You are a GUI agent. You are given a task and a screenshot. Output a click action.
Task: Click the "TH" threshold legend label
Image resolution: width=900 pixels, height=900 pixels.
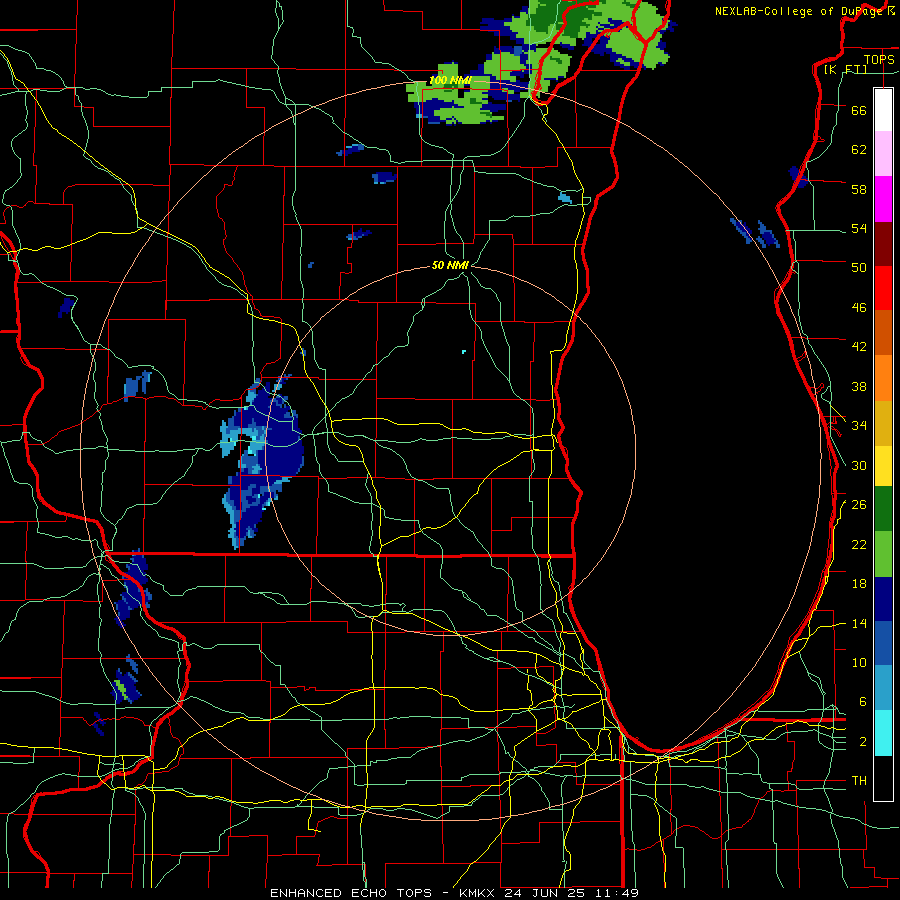tap(859, 781)
